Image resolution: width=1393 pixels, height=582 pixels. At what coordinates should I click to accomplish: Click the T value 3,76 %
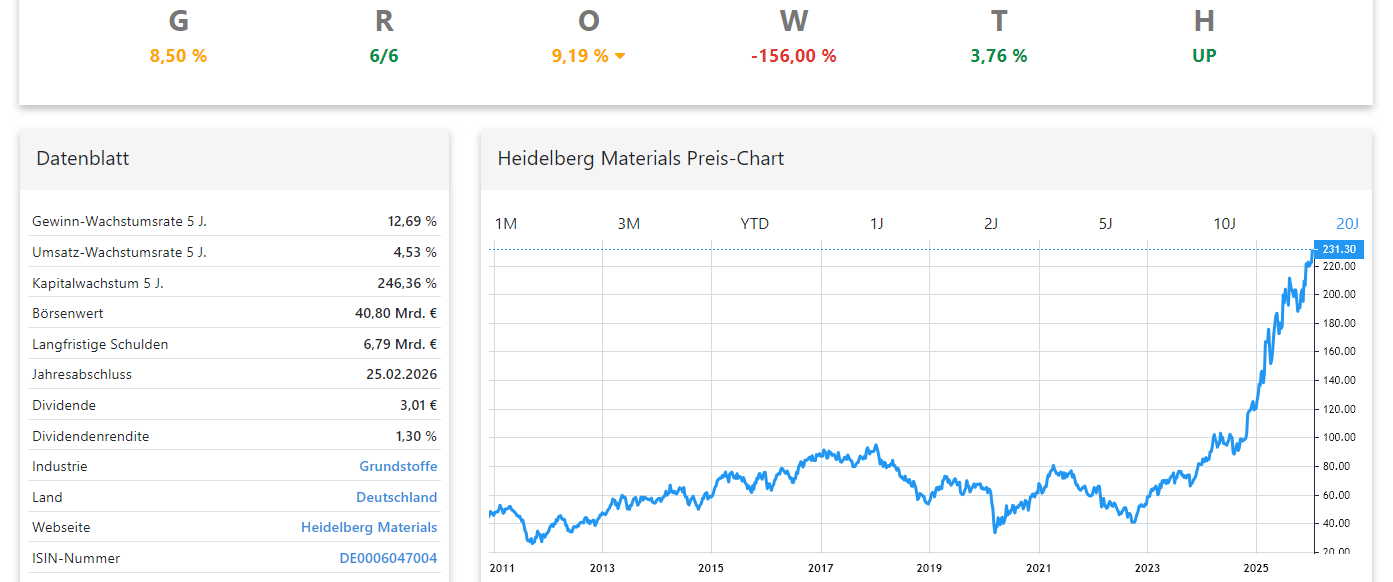point(998,56)
